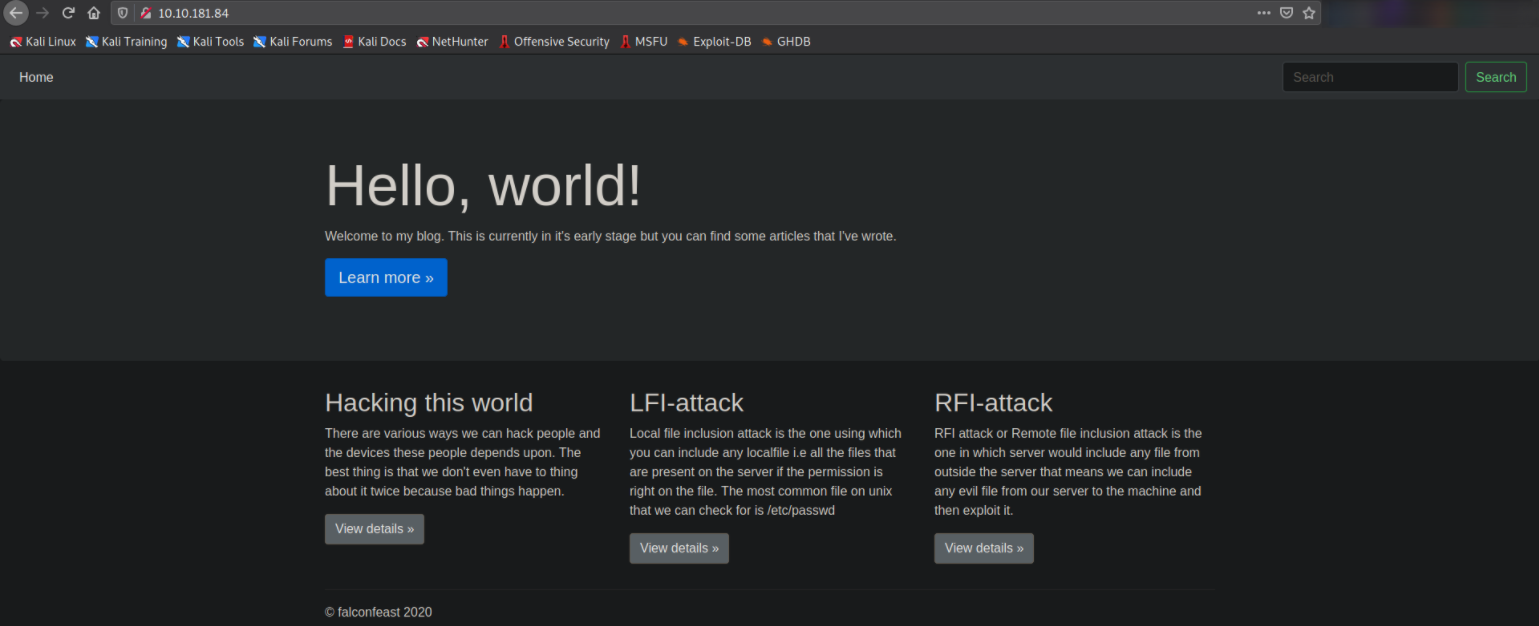Click the green Search button
1539x626 pixels.
click(1496, 77)
